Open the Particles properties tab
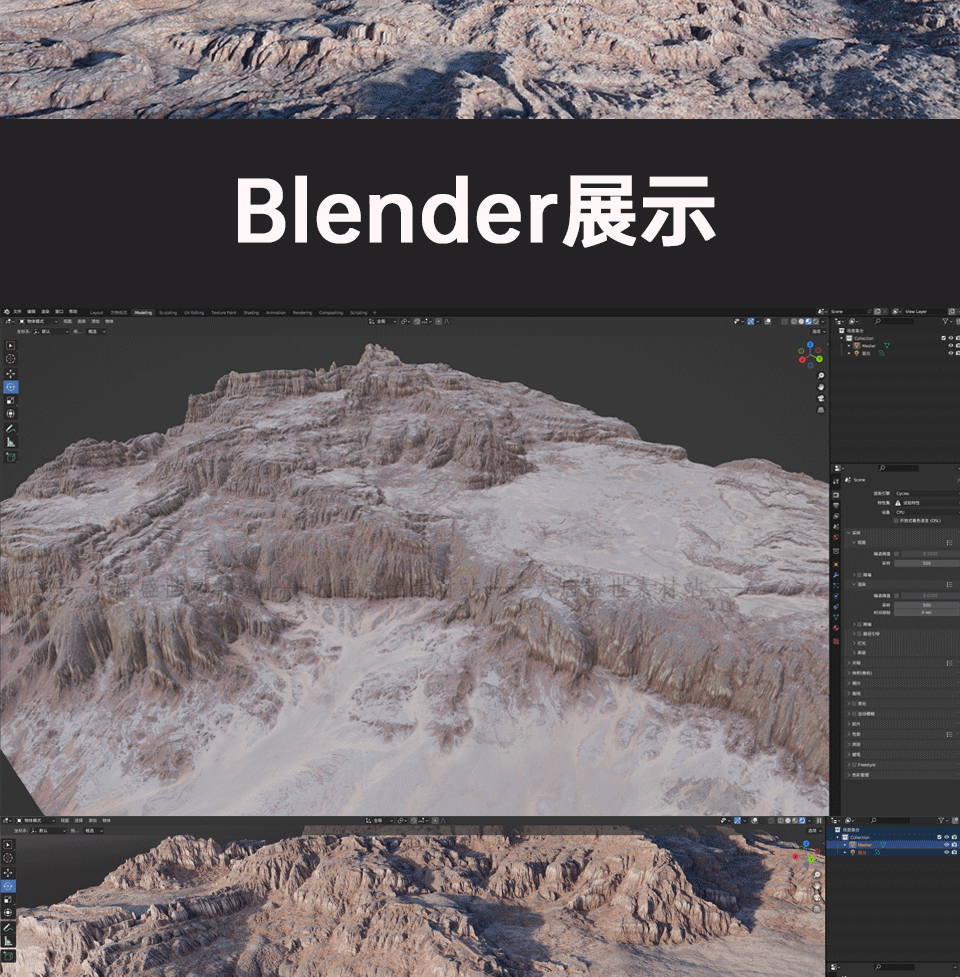Image resolution: width=960 pixels, height=977 pixels. click(x=836, y=586)
